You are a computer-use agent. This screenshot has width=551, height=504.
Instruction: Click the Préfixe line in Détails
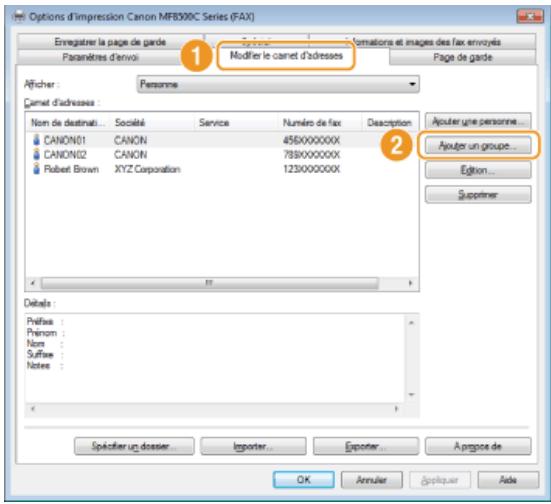click(x=45, y=322)
